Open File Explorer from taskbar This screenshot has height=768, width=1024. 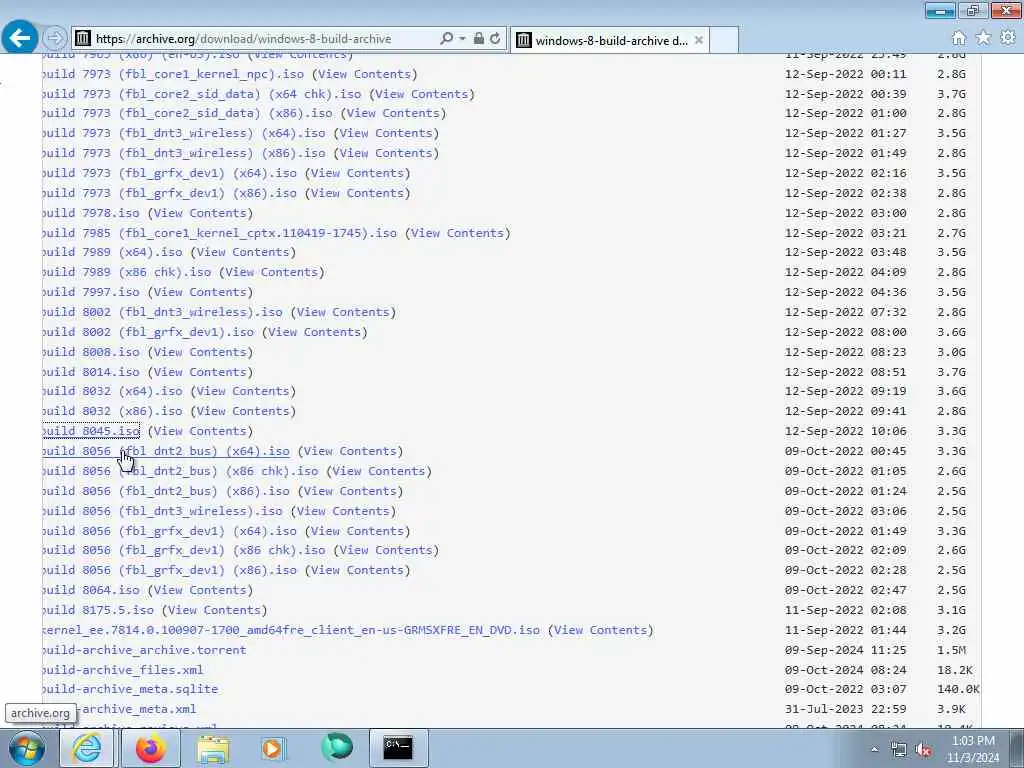click(213, 748)
